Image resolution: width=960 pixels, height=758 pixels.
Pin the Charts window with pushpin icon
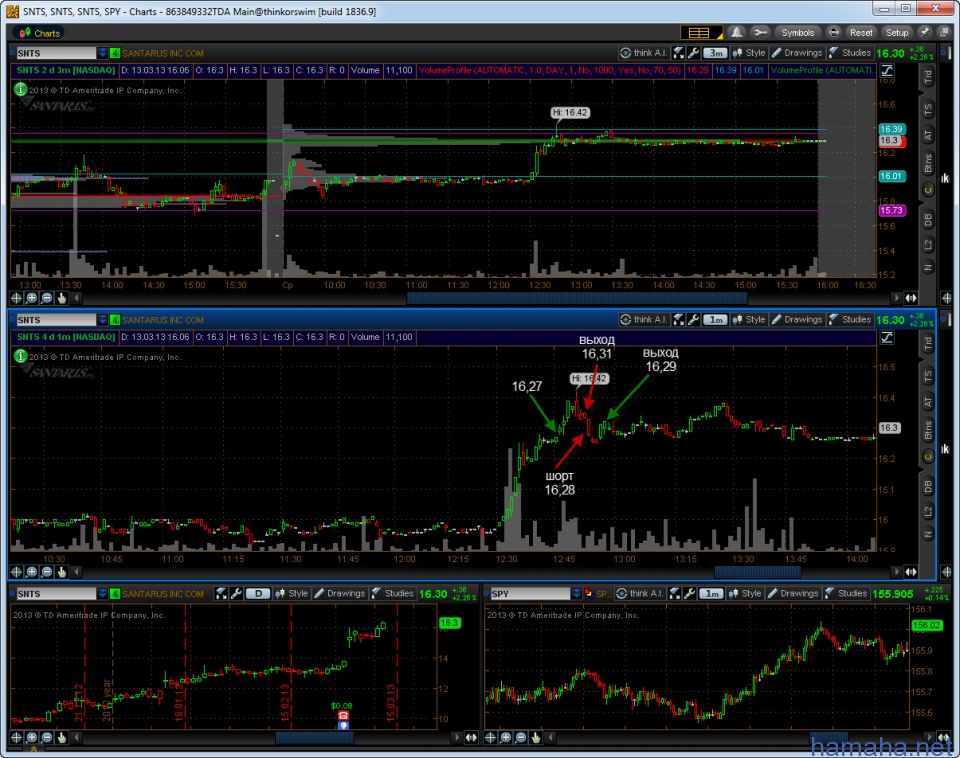click(924, 32)
